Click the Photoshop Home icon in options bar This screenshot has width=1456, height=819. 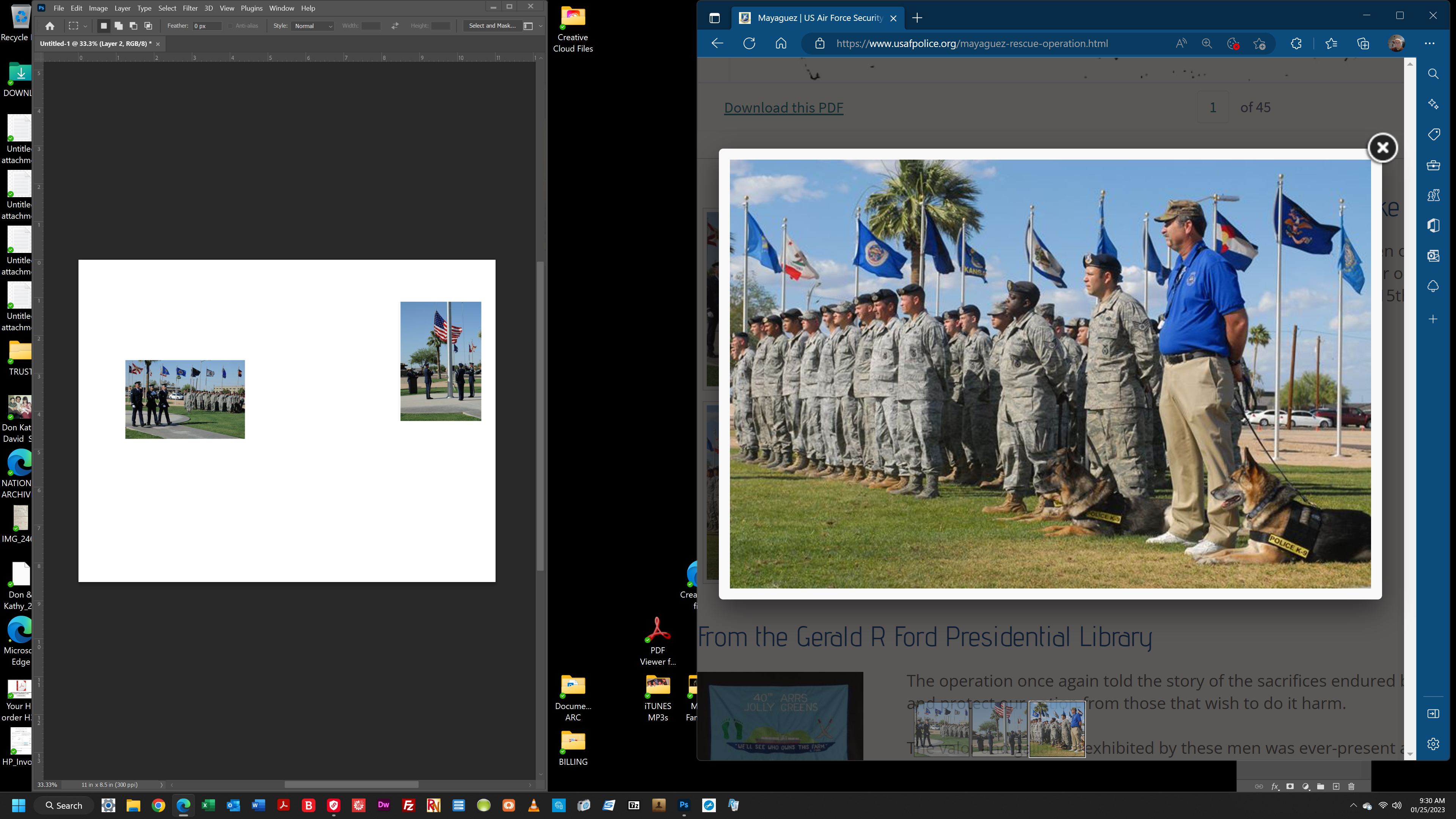pos(50,26)
